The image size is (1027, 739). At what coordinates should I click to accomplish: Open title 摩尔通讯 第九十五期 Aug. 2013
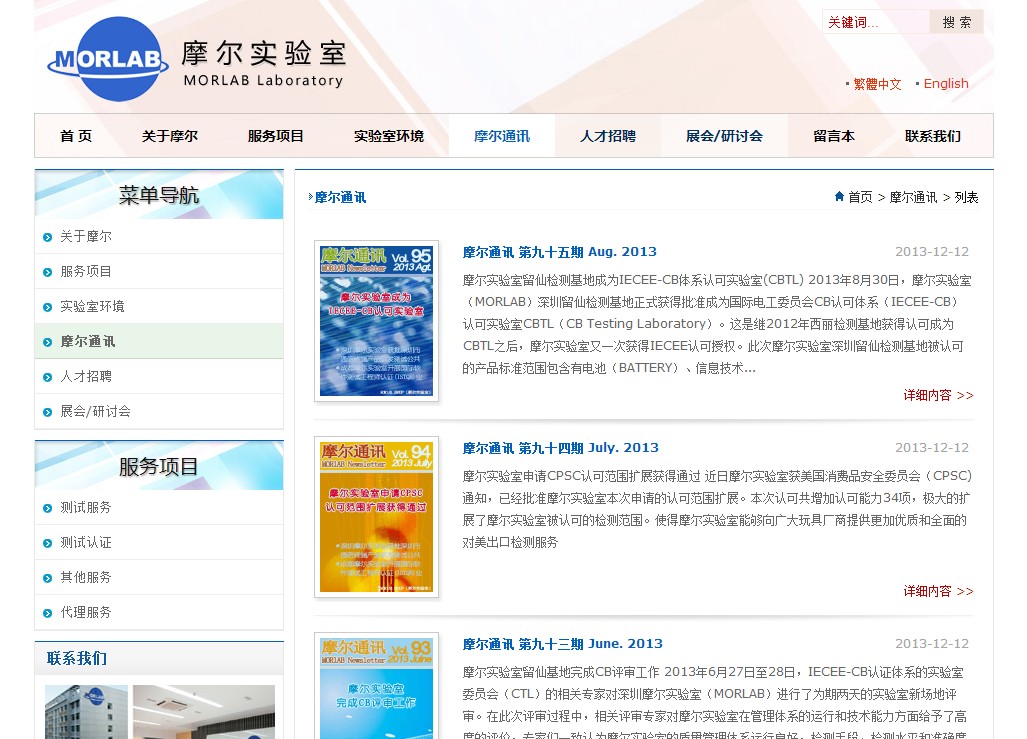click(x=559, y=252)
